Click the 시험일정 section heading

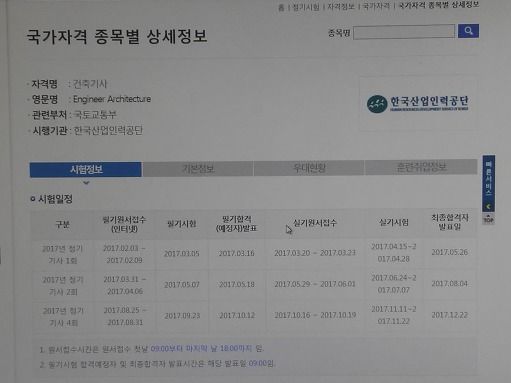coord(55,199)
